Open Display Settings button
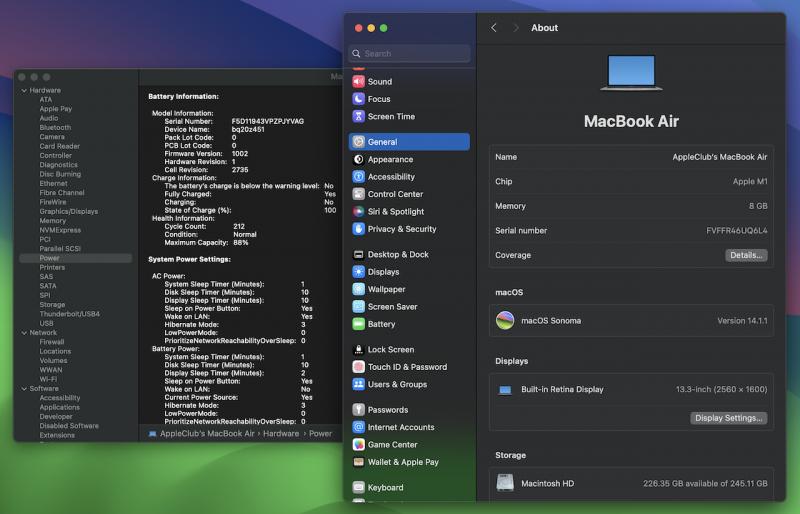The image size is (800, 514). point(729,418)
